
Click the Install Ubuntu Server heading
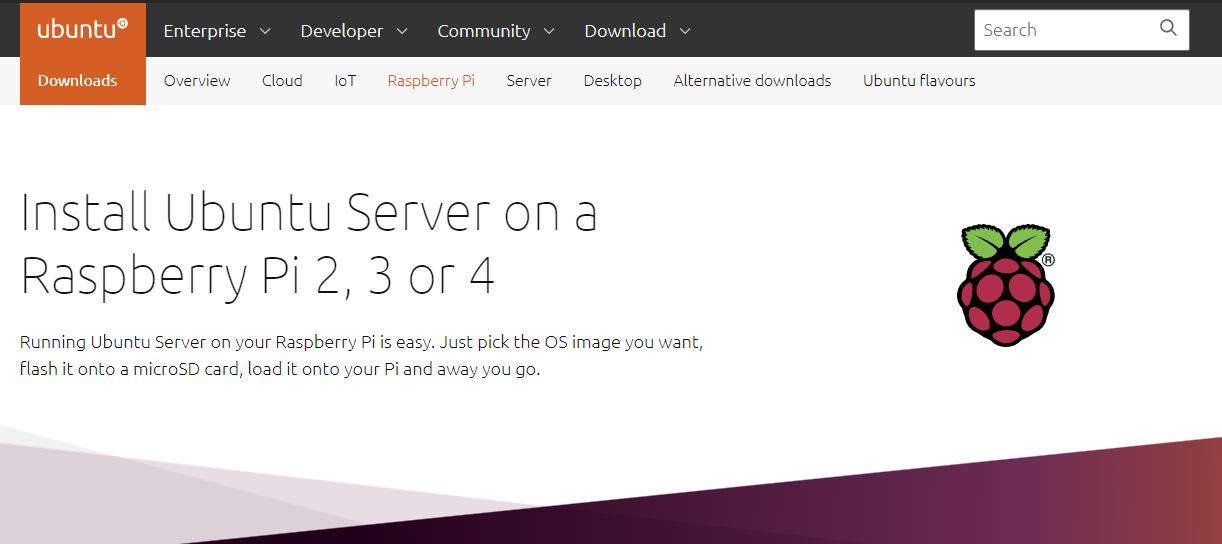pos(309,244)
